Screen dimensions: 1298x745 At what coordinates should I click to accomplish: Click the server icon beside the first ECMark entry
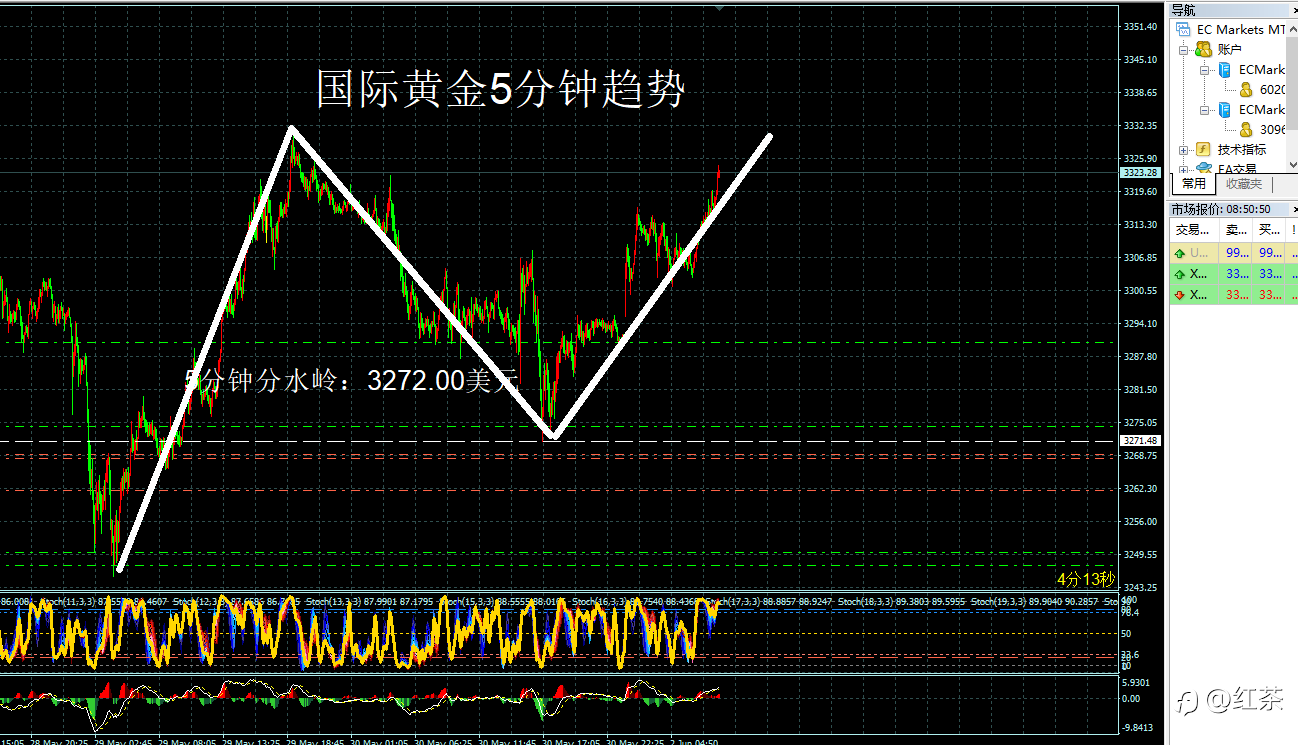tap(1224, 70)
